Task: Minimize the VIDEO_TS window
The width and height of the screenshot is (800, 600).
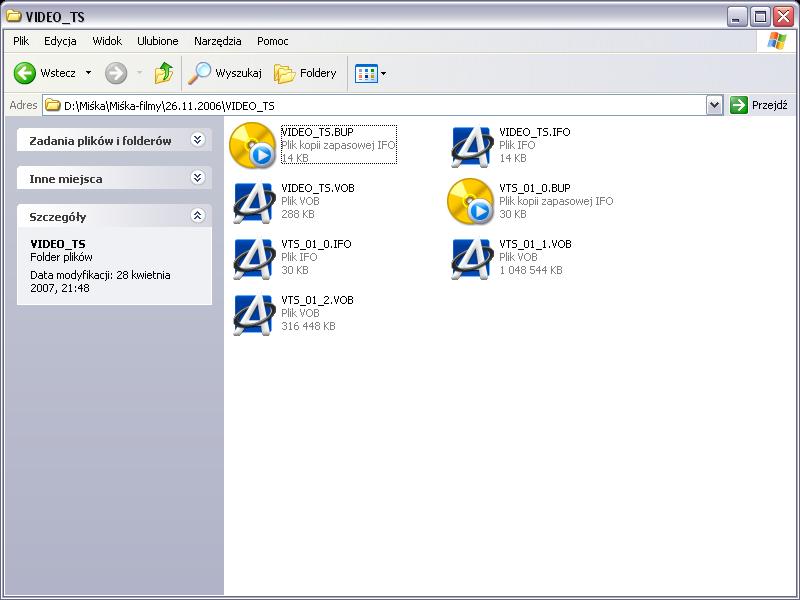Action: point(736,17)
